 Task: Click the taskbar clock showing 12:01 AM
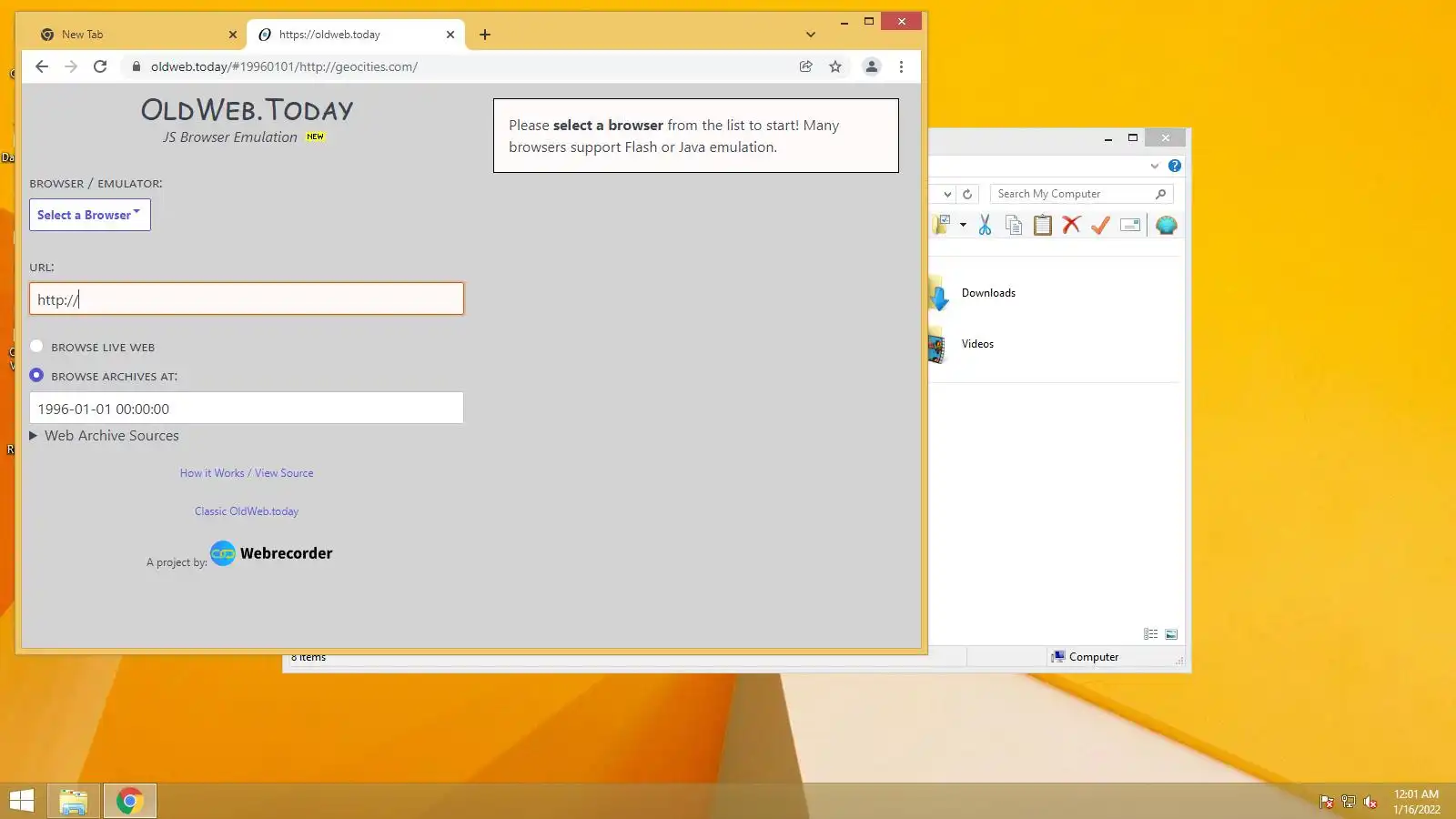tap(1417, 802)
